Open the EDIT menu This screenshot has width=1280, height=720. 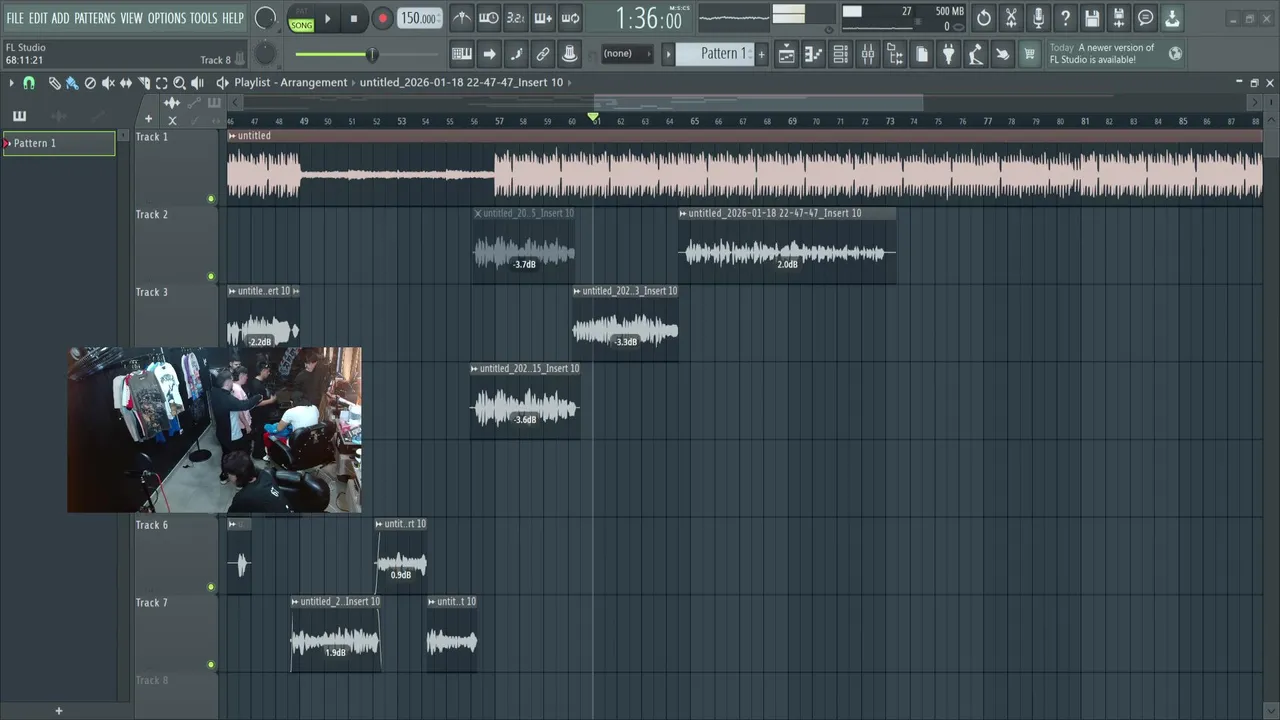pos(38,18)
